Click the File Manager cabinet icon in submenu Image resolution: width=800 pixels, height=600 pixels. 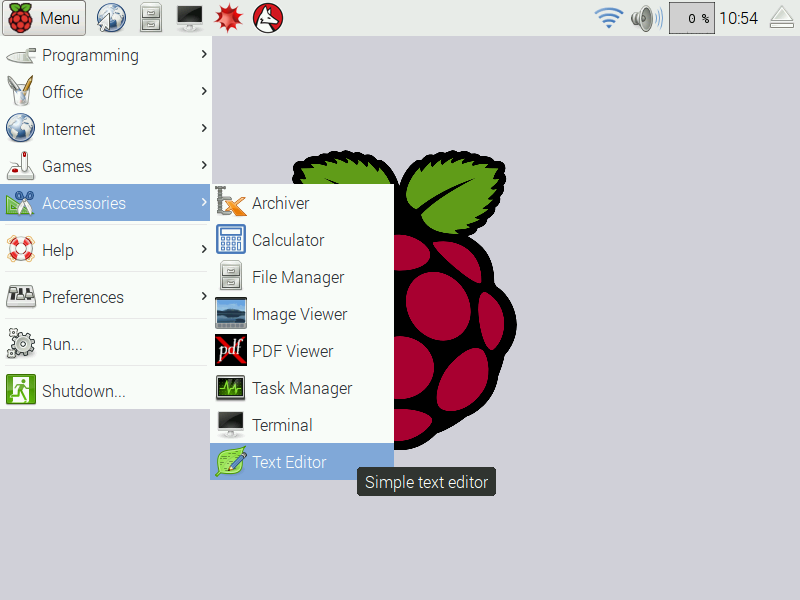(x=231, y=276)
